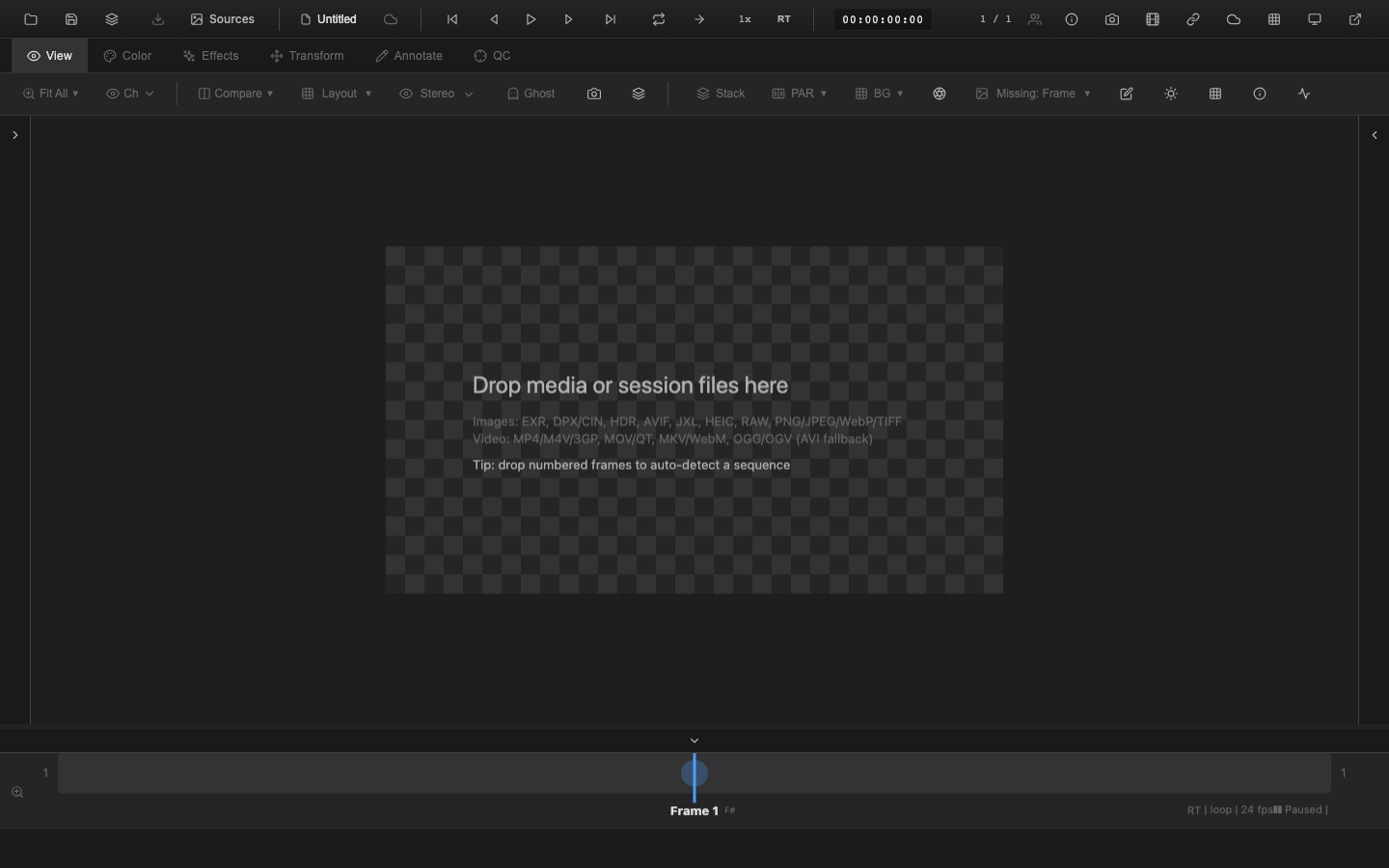Click the waveform activity icon

[x=1304, y=94]
